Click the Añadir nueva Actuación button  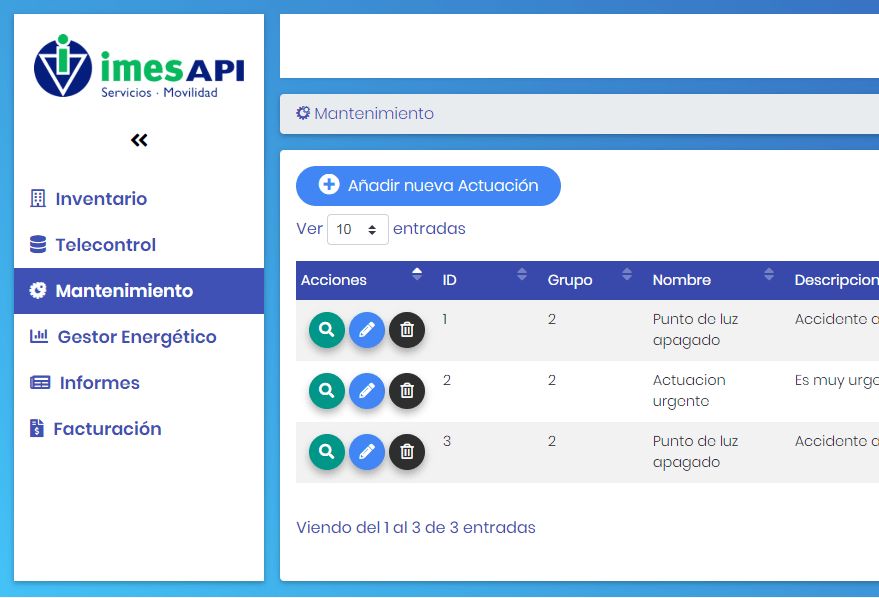(428, 186)
